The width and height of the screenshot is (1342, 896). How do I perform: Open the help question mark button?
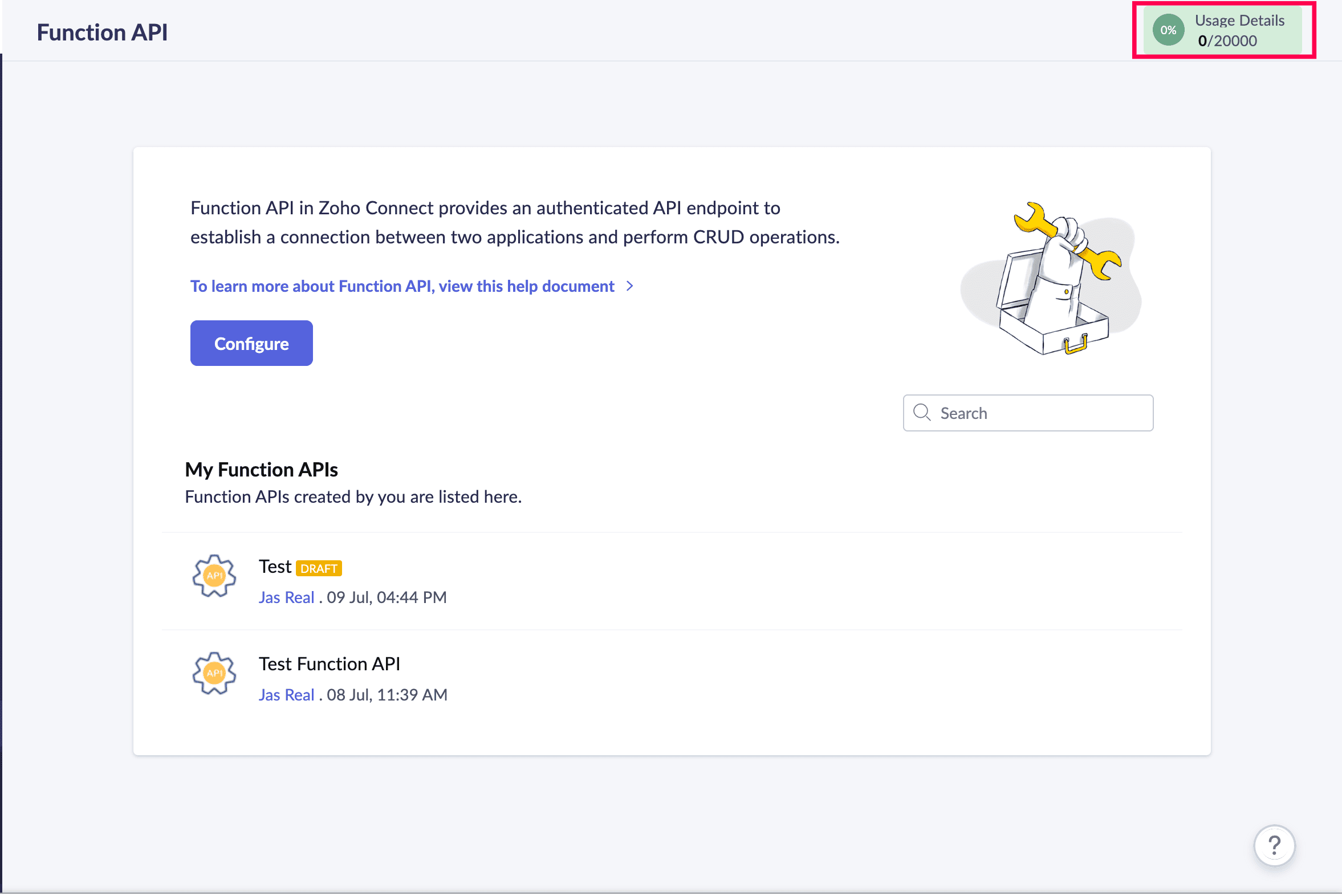coord(1274,845)
